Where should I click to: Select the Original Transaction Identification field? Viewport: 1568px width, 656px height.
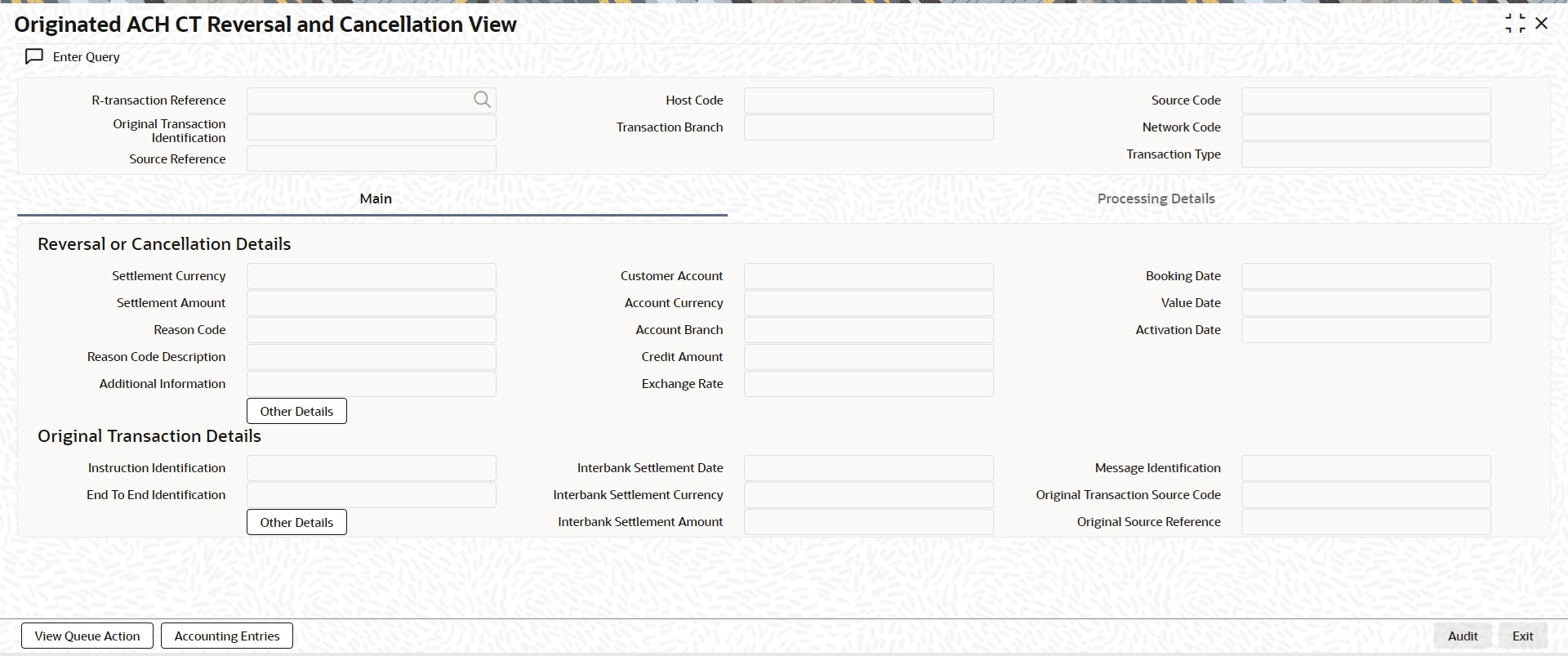pos(372,127)
